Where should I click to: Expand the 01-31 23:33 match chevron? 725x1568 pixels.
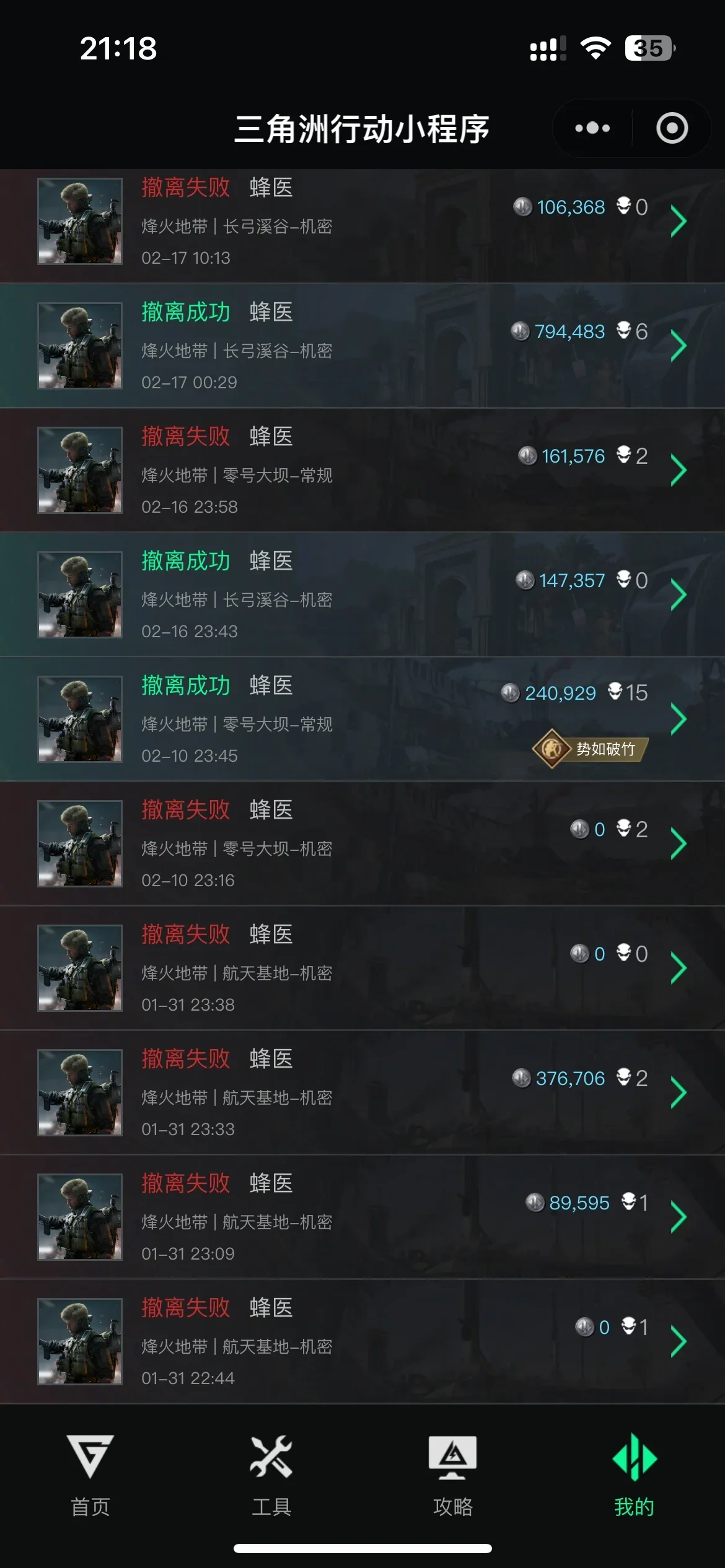tap(679, 1093)
